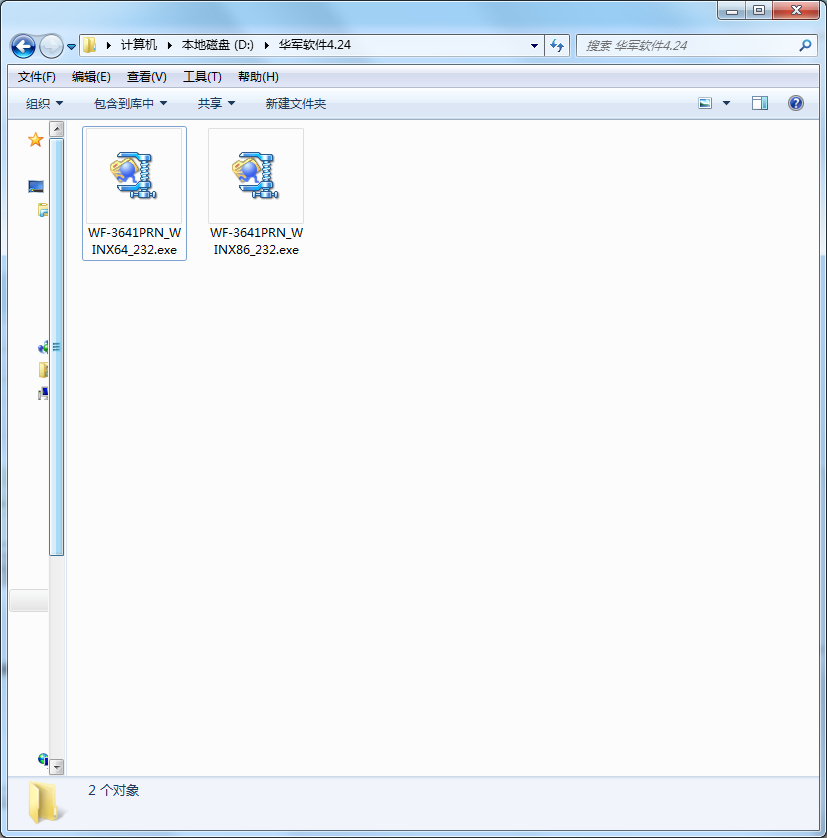Click the 华军软件4.24 breadcrumb segment
Image resolution: width=827 pixels, height=838 pixels.
(314, 45)
